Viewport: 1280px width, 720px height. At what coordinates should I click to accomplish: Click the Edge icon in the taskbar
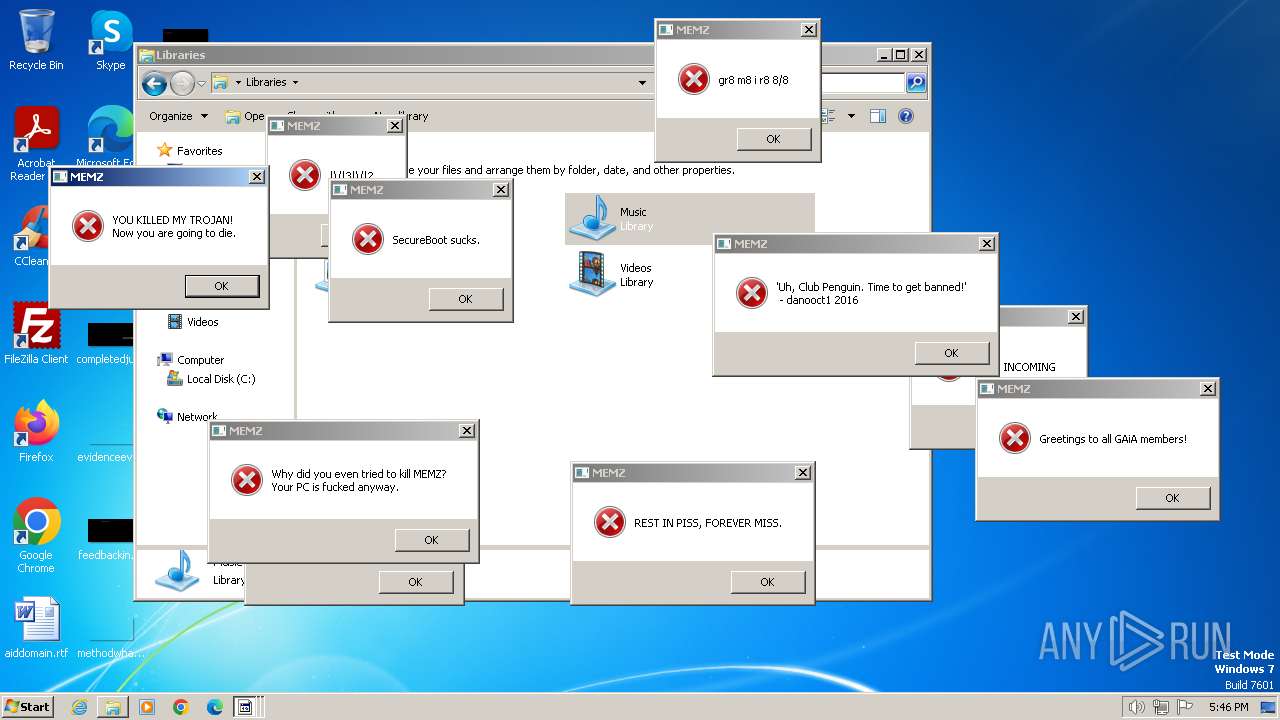coord(215,707)
